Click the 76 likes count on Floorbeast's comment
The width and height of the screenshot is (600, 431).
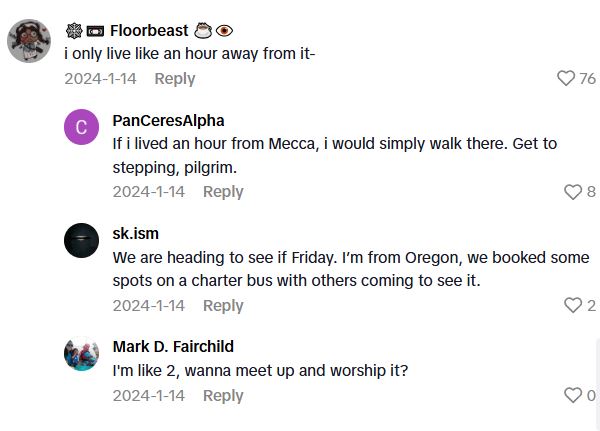pyautogui.click(x=587, y=78)
